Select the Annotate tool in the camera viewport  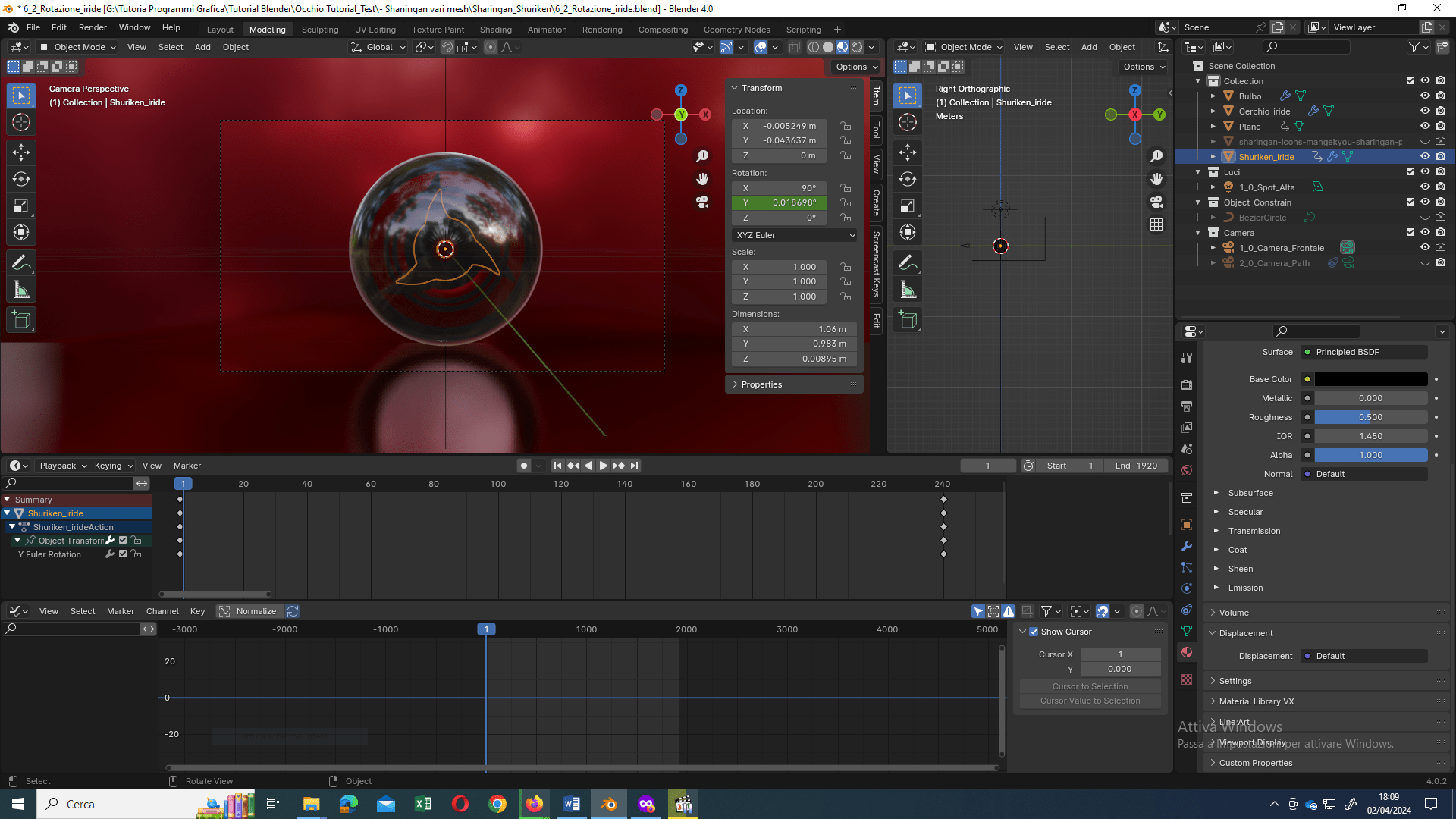[21, 263]
